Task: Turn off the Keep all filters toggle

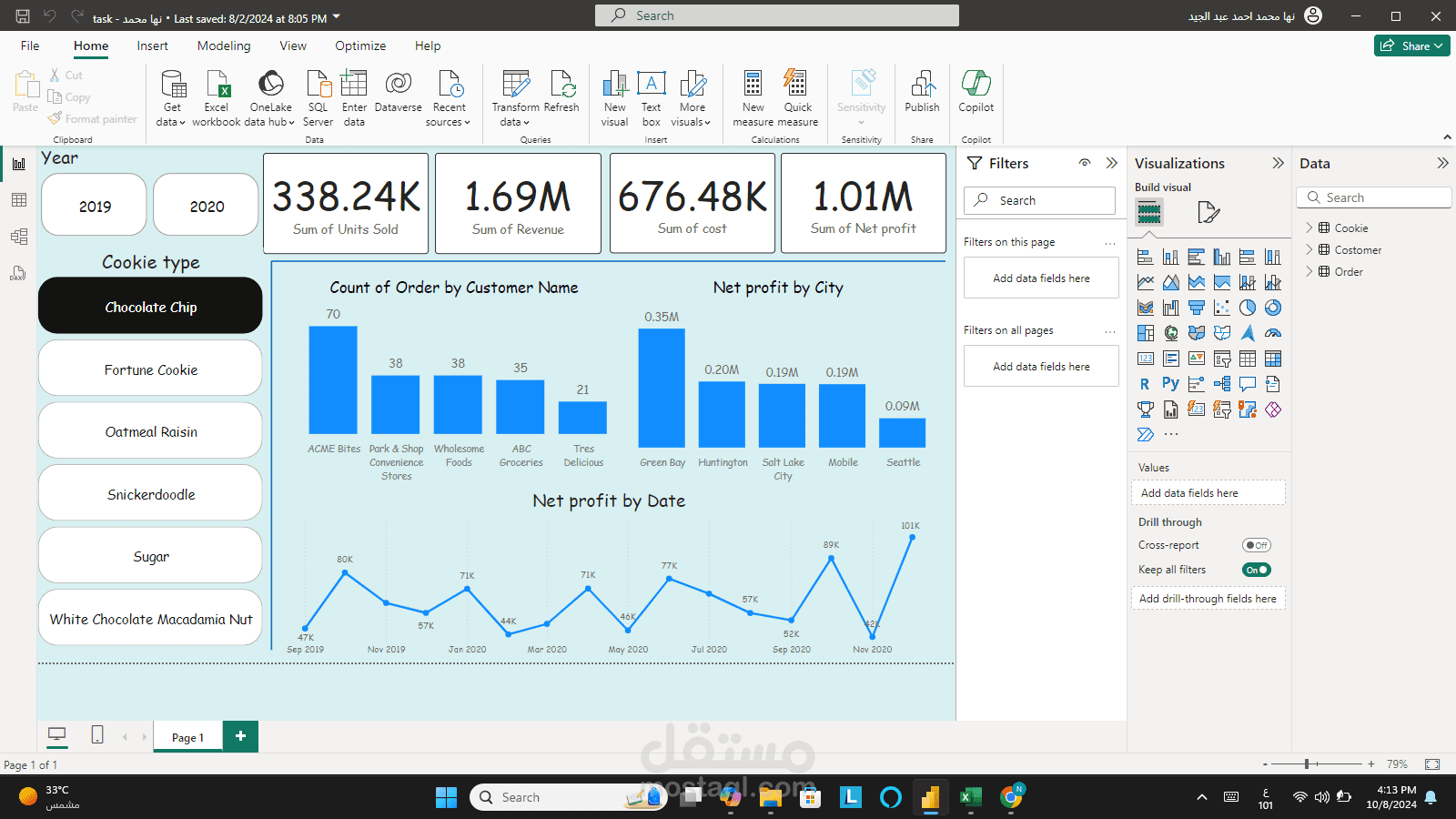Action: 1257,570
